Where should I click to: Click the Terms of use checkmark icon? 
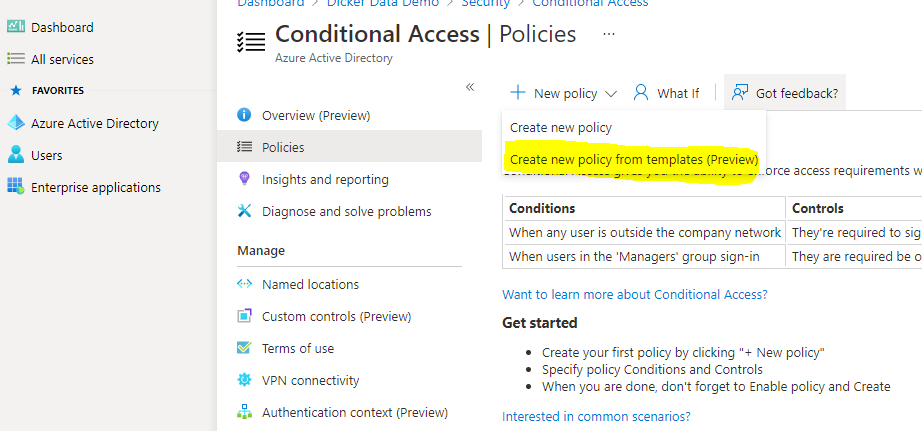point(244,348)
